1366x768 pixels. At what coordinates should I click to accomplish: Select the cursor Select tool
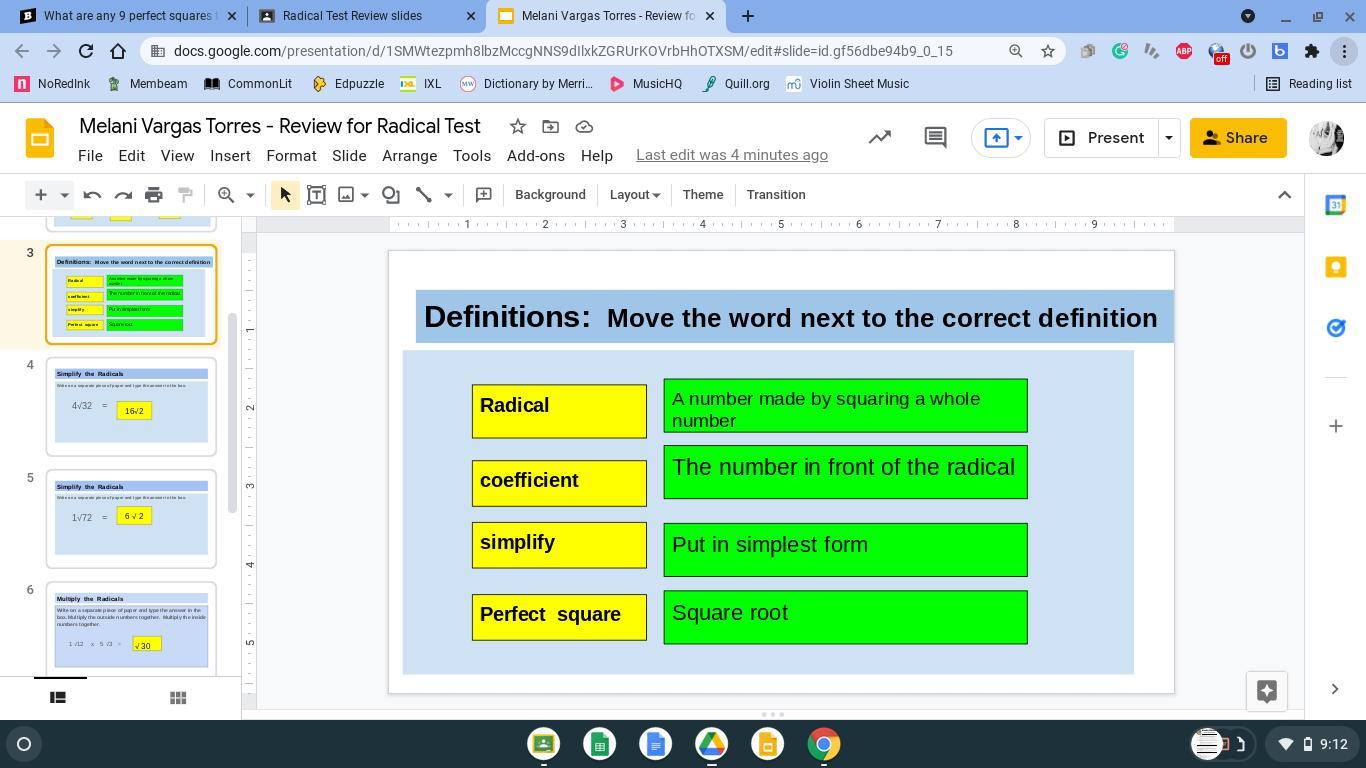tap(285, 195)
